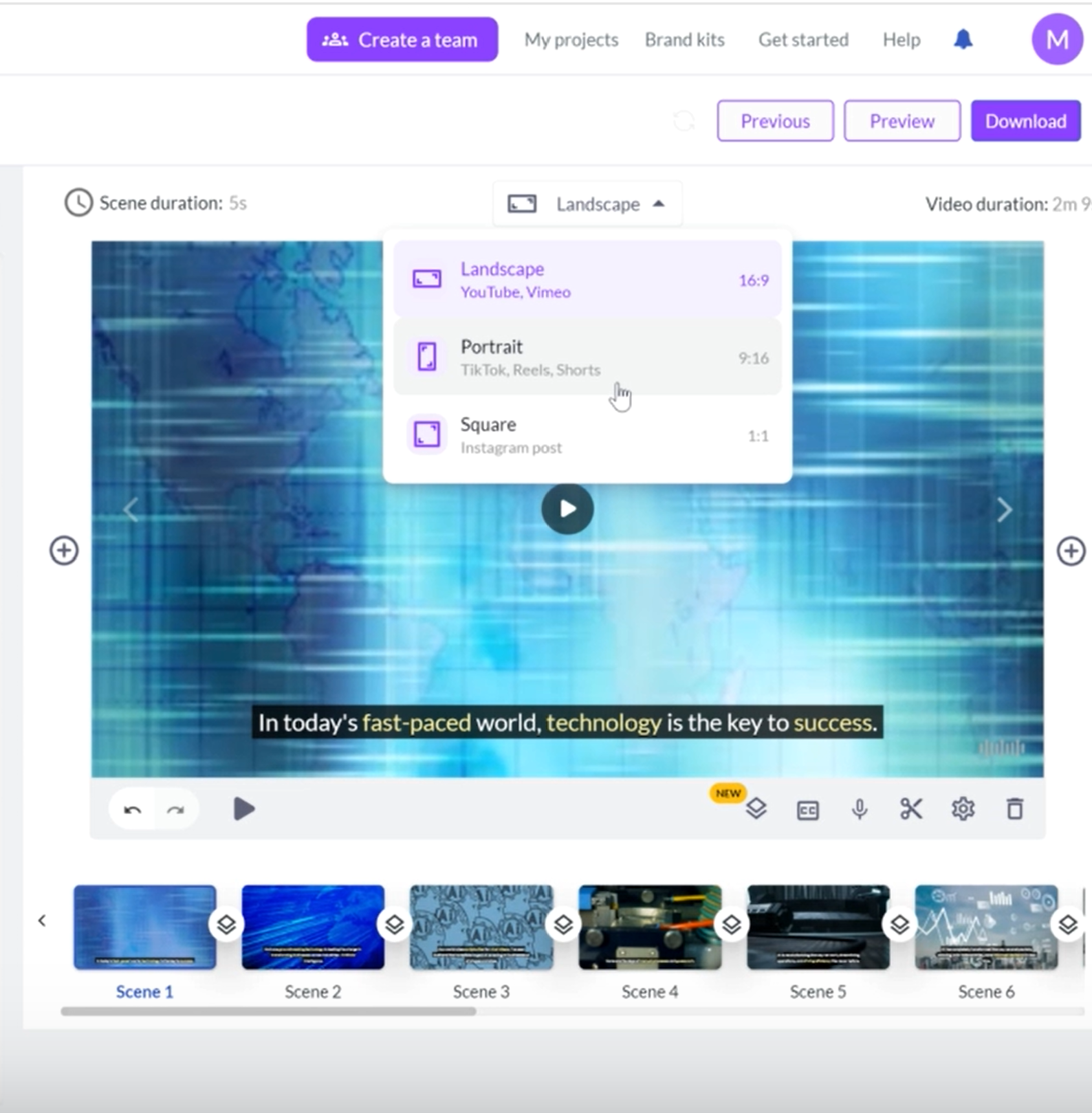Open scene settings gear icon
This screenshot has width=1092, height=1113.
(963, 809)
